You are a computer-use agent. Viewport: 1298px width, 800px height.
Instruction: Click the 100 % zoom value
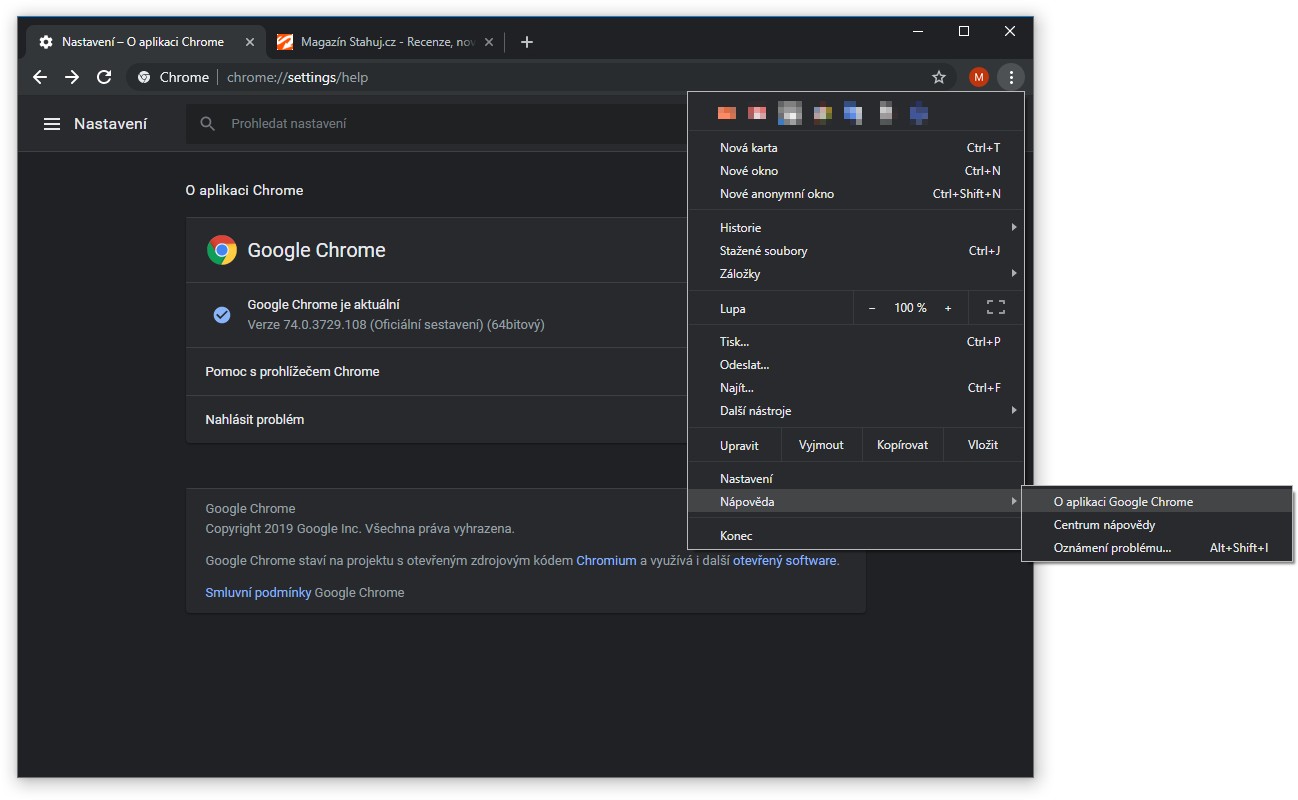910,308
